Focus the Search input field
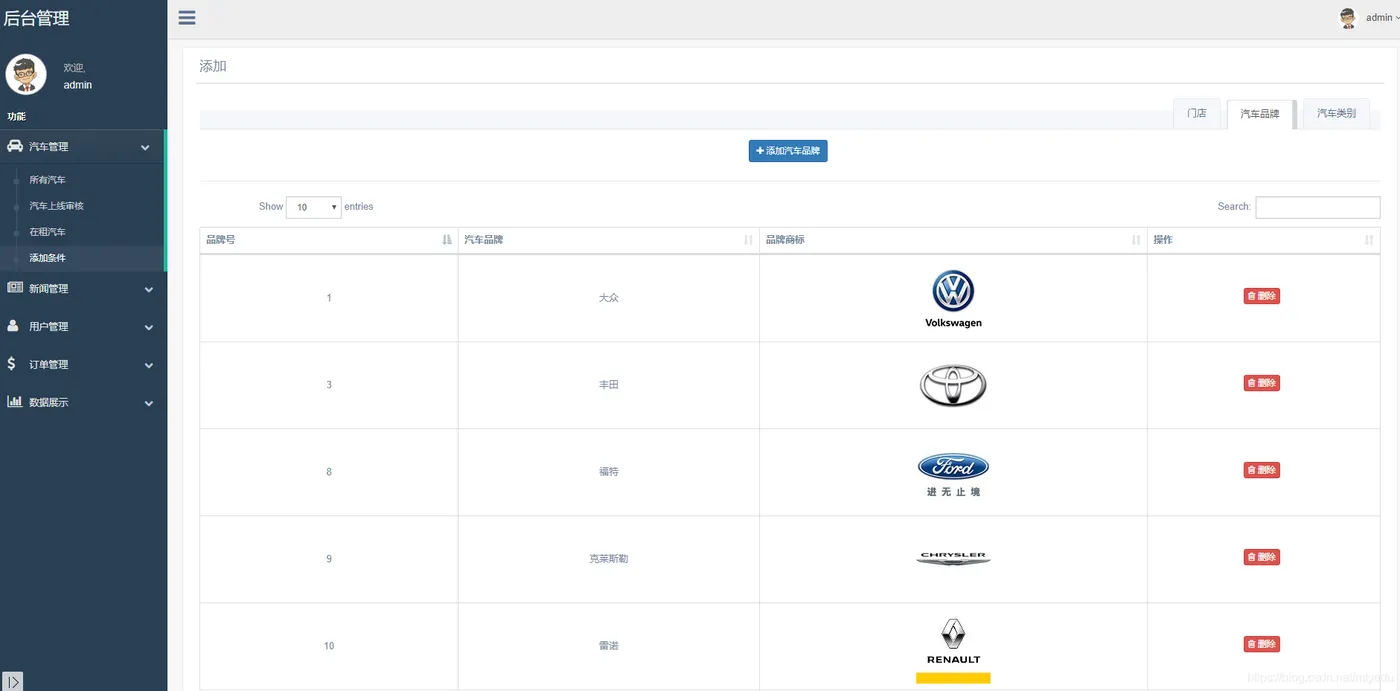 (1317, 207)
